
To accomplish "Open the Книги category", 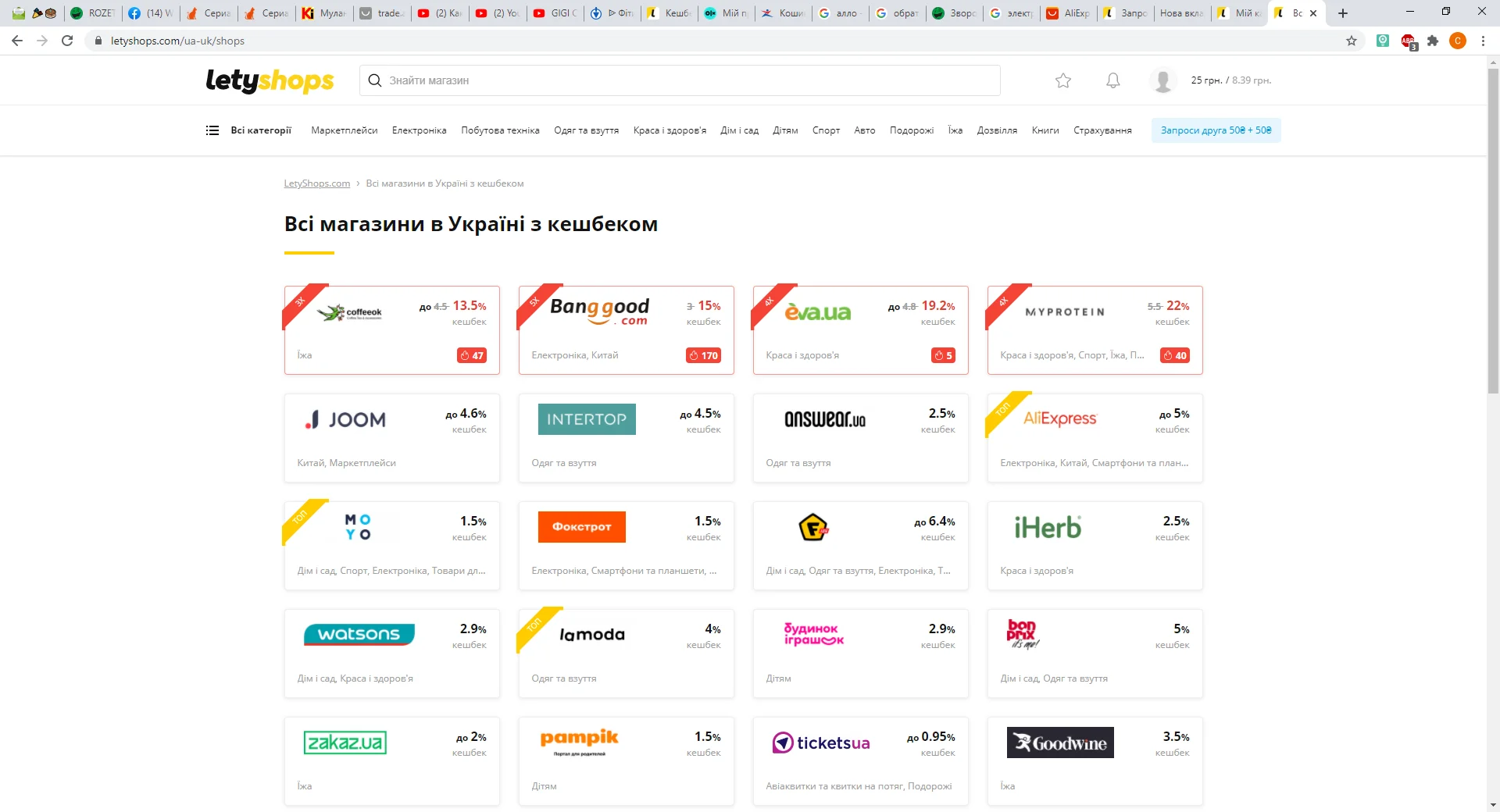I will point(1045,130).
